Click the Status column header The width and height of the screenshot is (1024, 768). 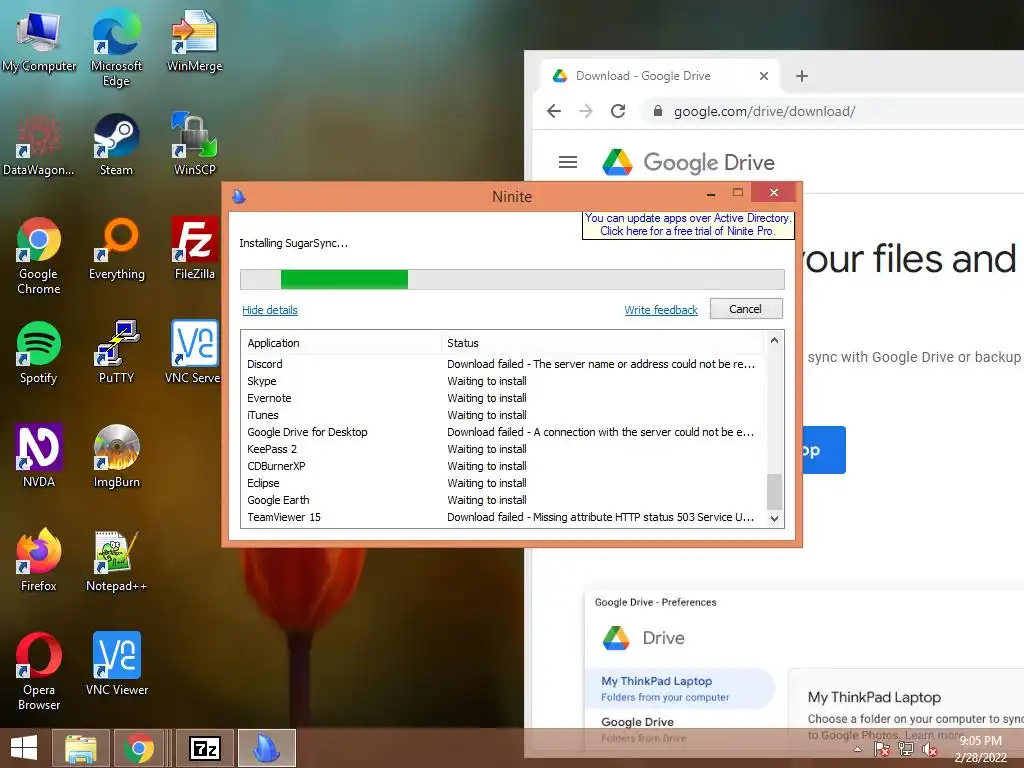(602, 343)
